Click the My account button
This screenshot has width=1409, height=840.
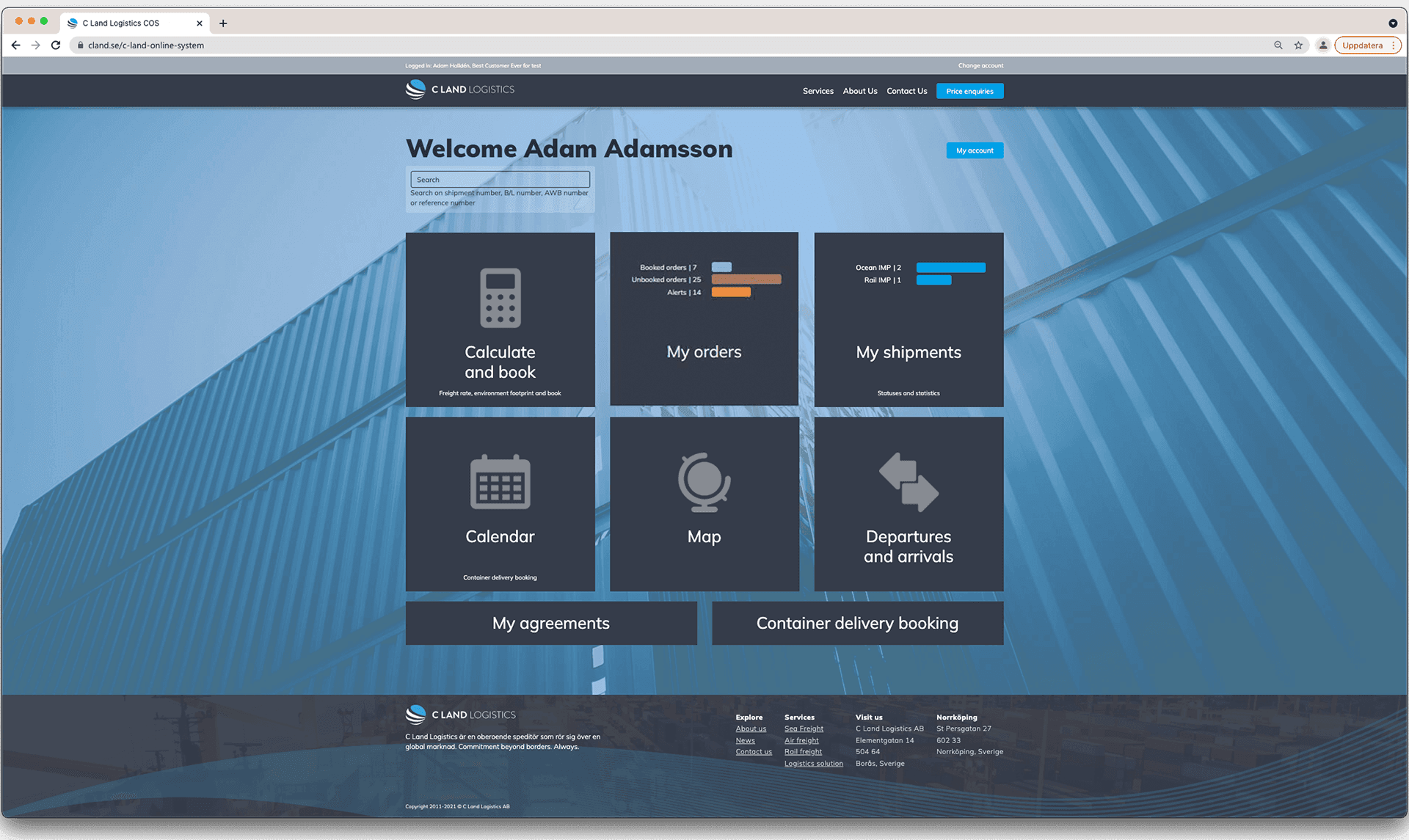[x=975, y=150]
